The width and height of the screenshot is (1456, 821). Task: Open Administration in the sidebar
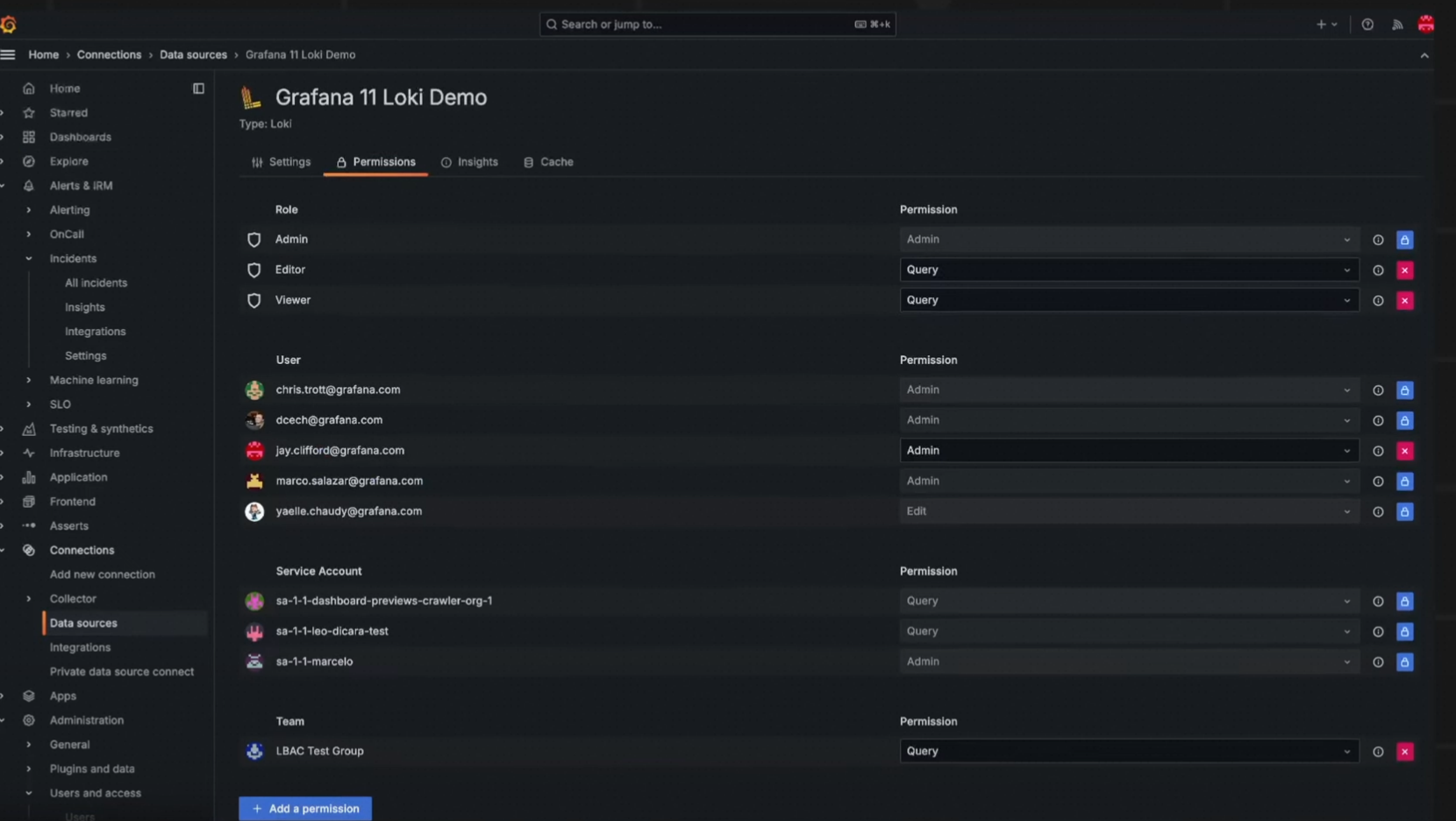click(87, 720)
